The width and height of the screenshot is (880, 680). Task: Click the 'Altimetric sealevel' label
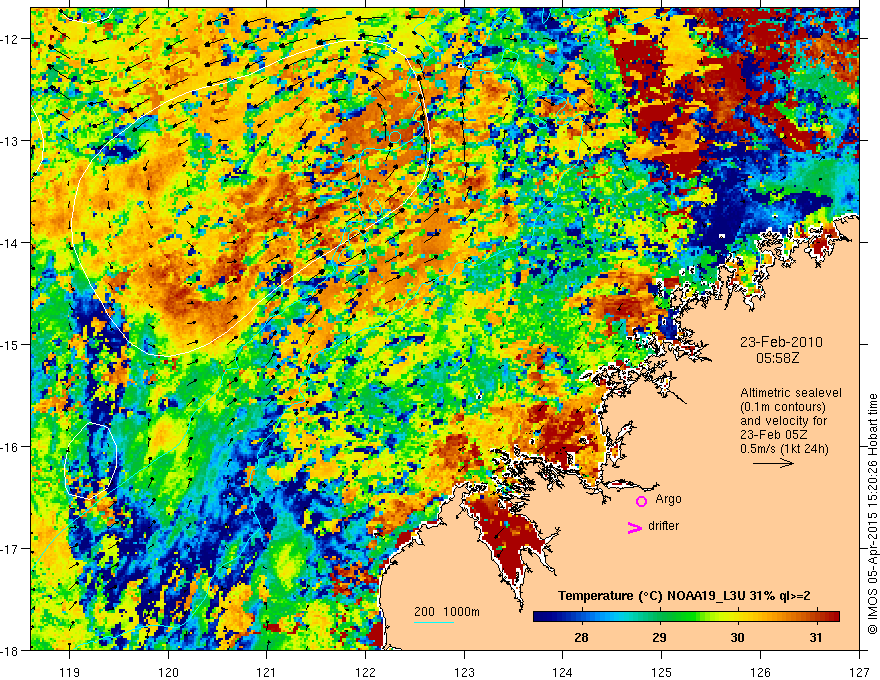point(791,393)
